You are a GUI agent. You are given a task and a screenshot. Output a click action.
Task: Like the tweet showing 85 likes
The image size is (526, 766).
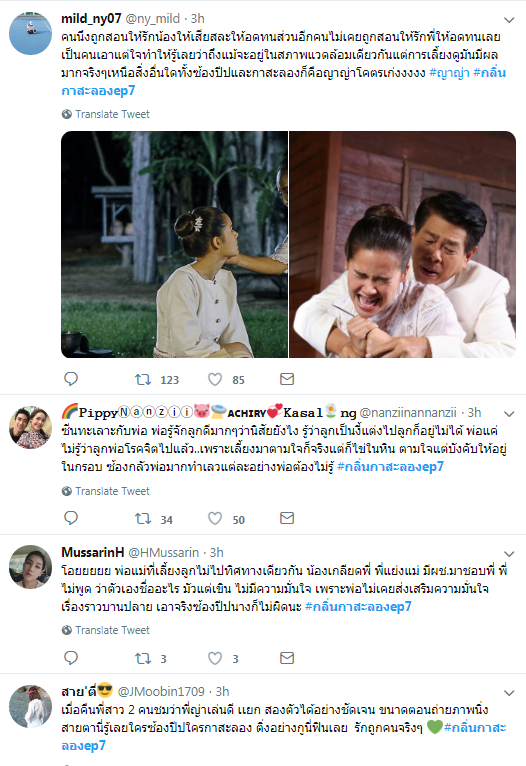tap(215, 379)
